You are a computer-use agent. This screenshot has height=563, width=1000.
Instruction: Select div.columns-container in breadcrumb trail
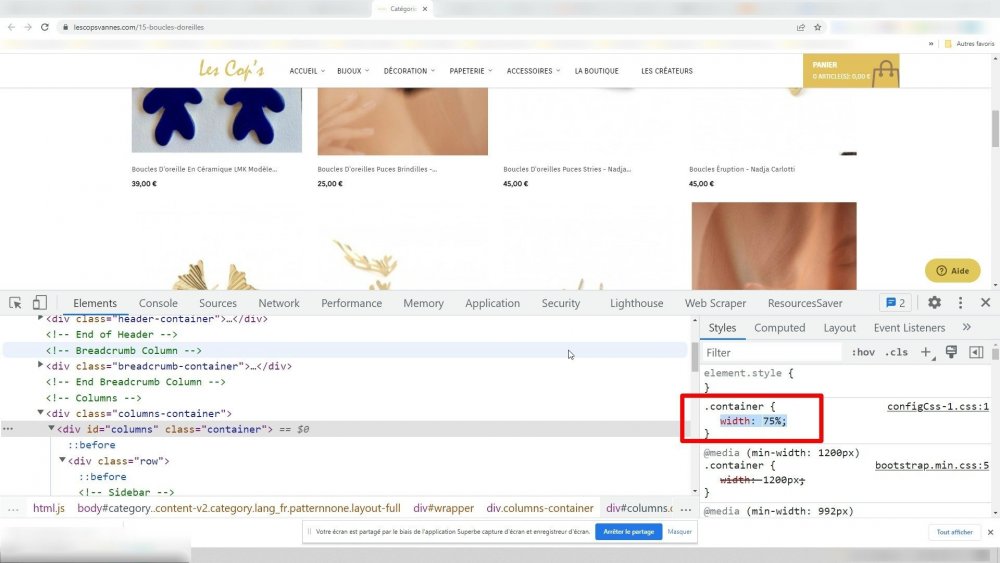[x=540, y=508]
